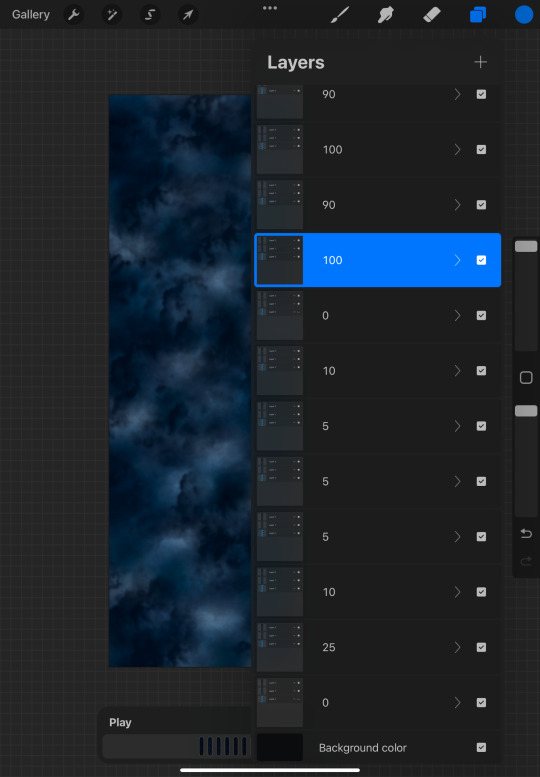540x777 pixels.
Task: Activate the Selection tool S icon
Action: tap(150, 15)
